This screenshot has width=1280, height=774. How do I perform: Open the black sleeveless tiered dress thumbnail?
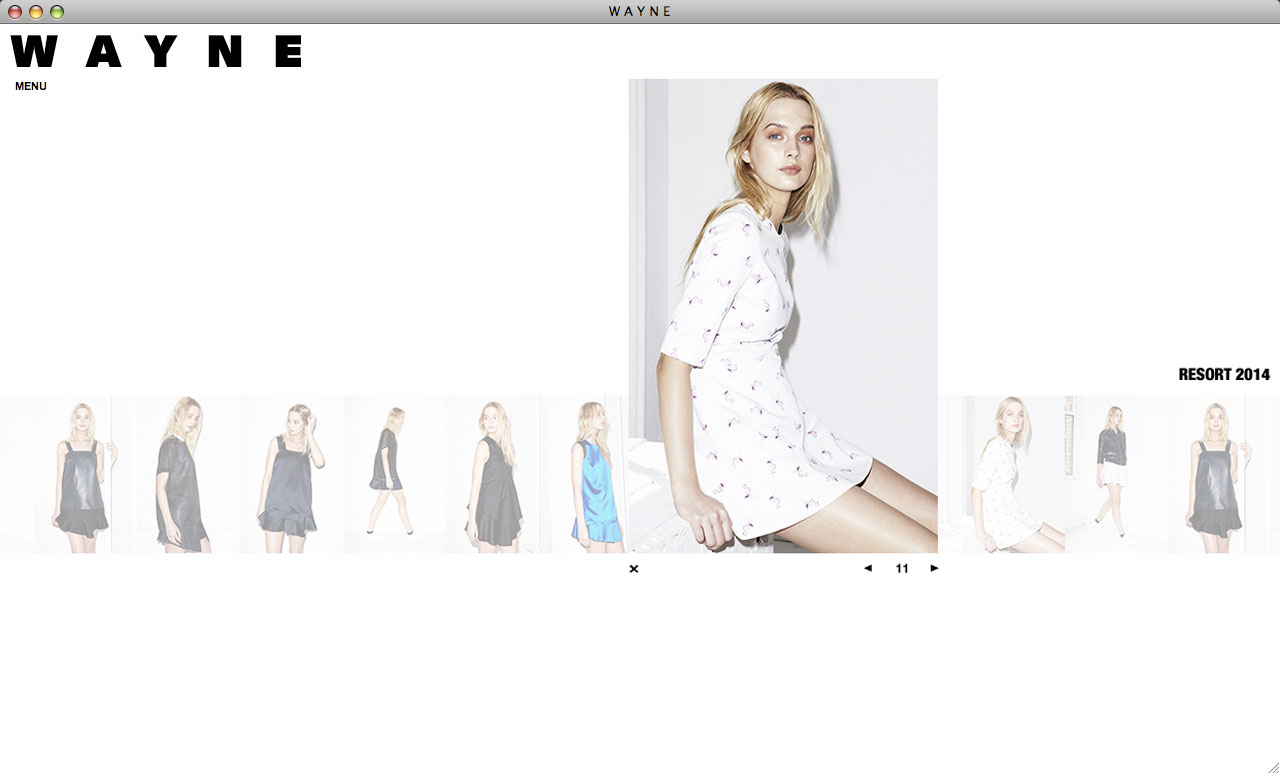click(x=496, y=475)
